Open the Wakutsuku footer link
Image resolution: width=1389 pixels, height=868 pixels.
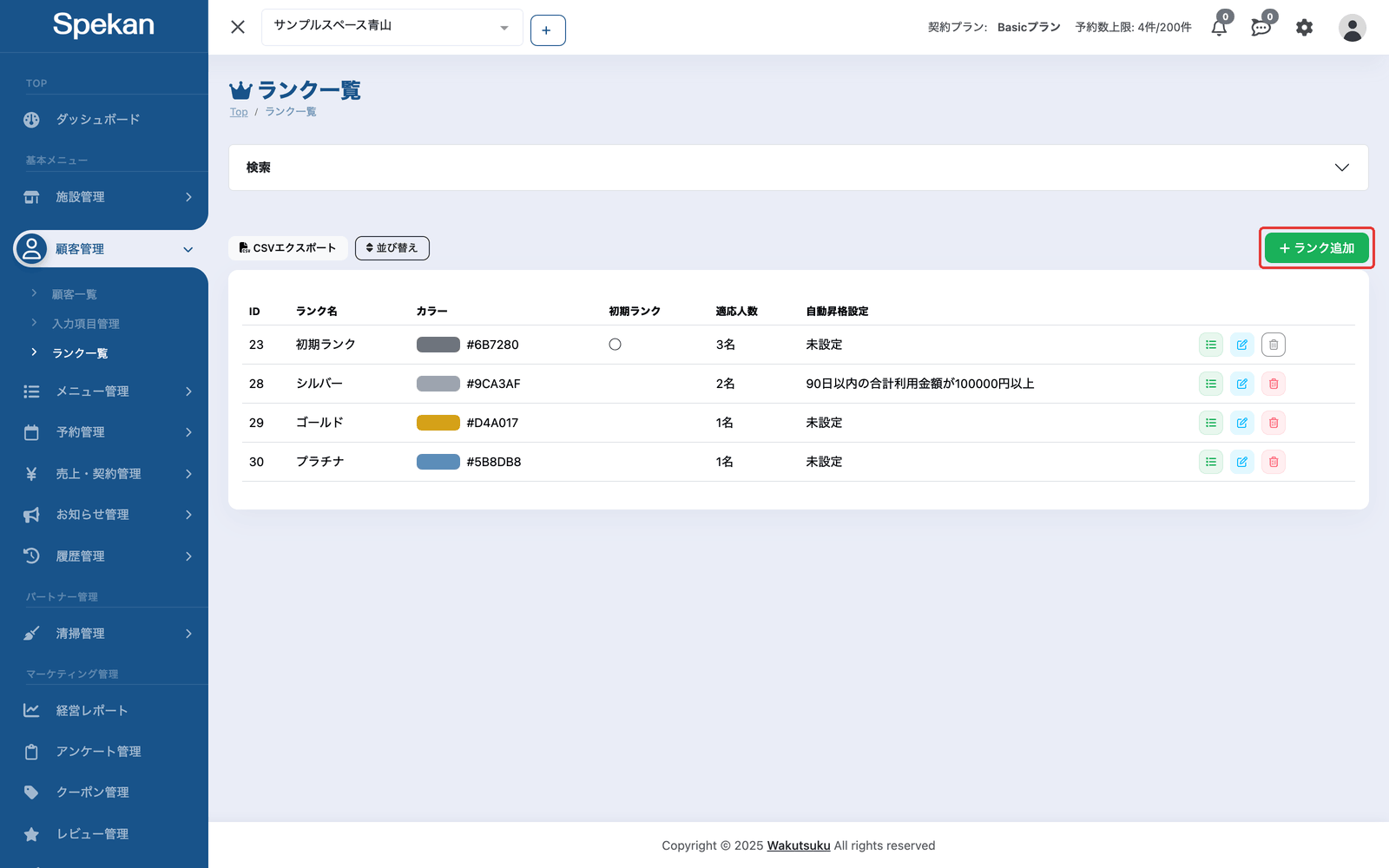[x=799, y=845]
